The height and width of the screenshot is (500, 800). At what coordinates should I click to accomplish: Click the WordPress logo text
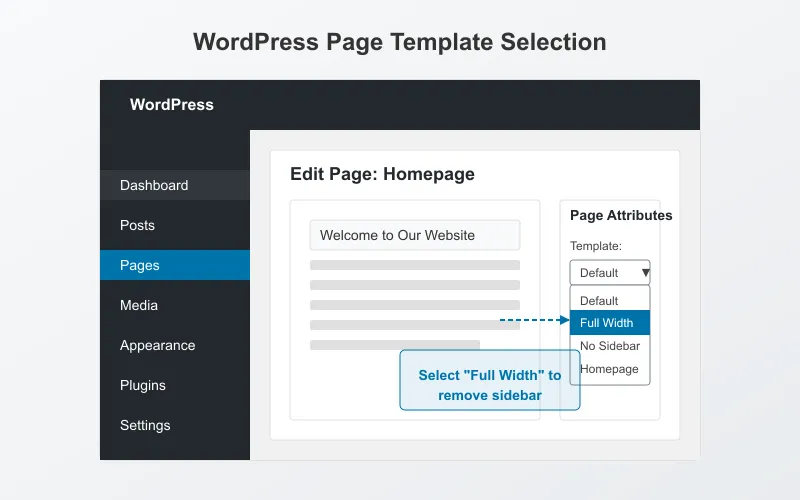(x=171, y=105)
